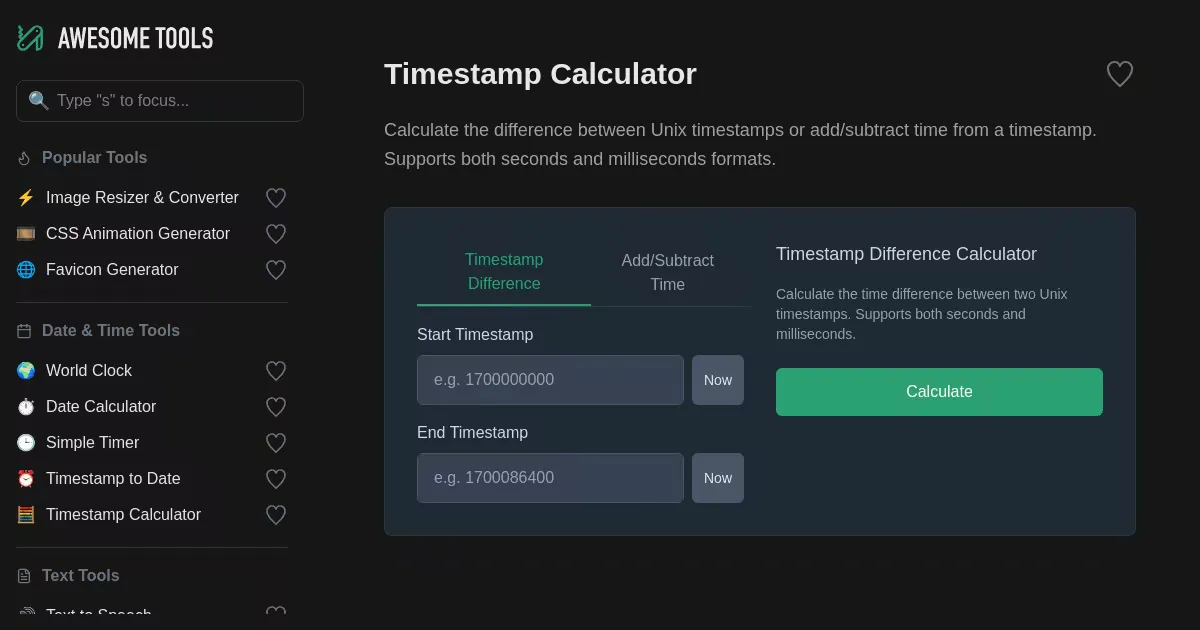Click the heart next to Simple Timer
The height and width of the screenshot is (630, 1200).
pos(276,443)
